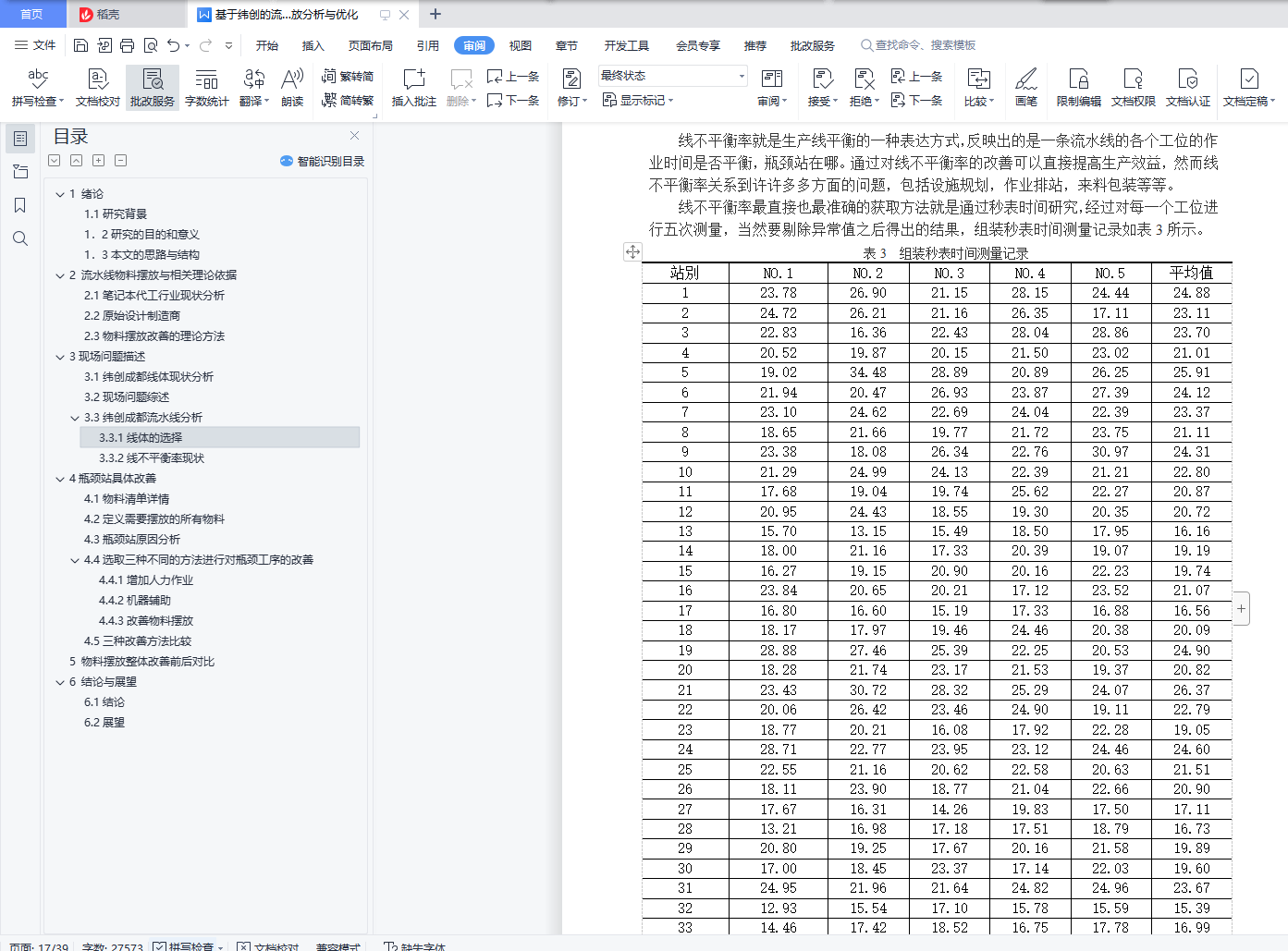Click the collapse-all minus button in 目录

[x=120, y=161]
